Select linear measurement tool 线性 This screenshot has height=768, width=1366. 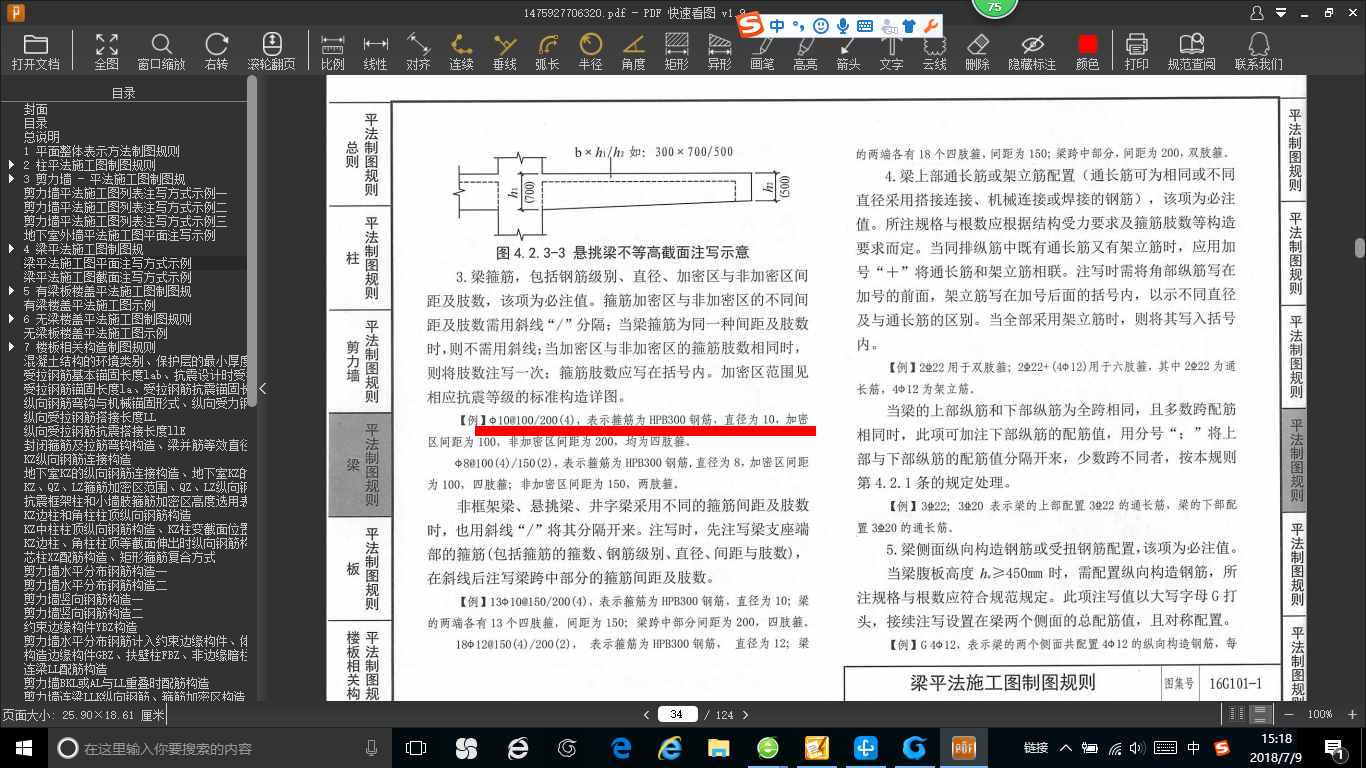[375, 52]
